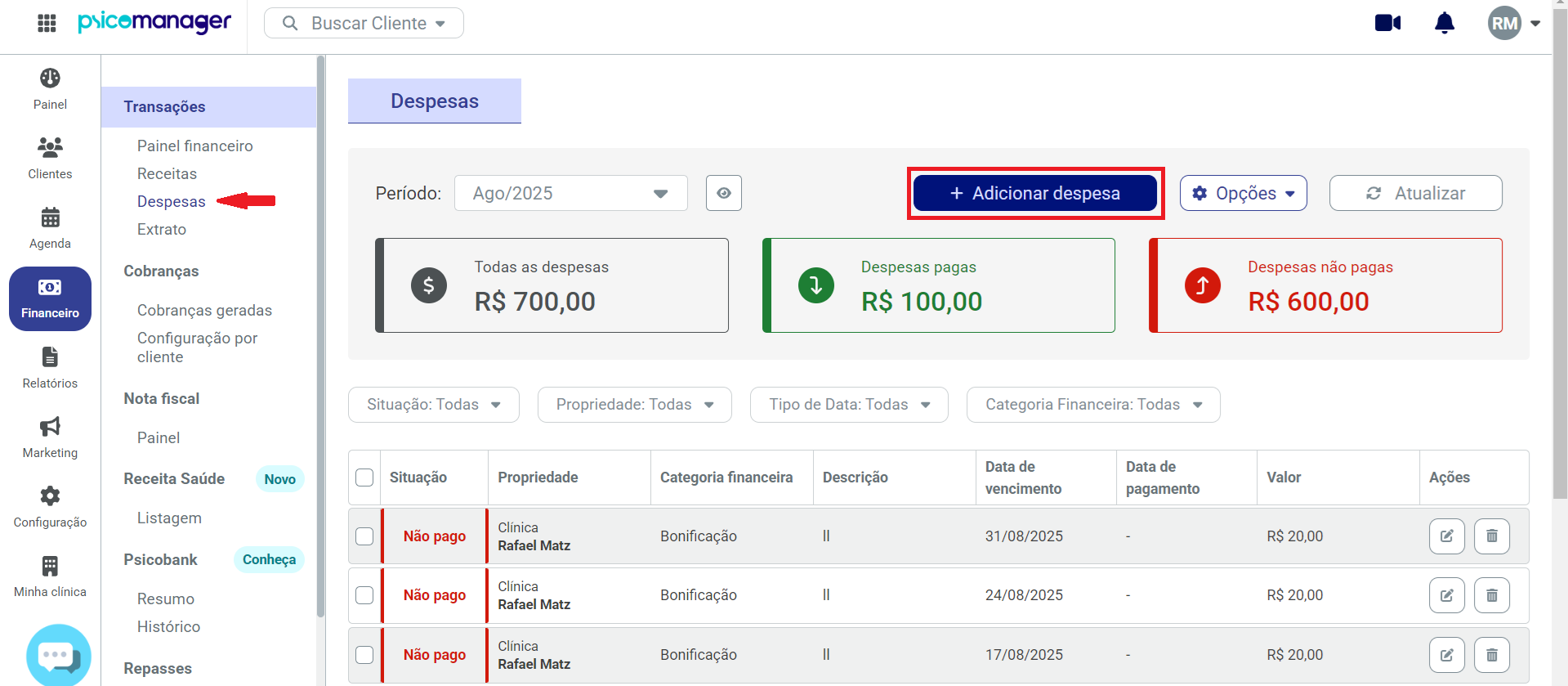The height and width of the screenshot is (686, 1568).
Task: Expand the user menu caret beside RM
Action: tap(1535, 24)
